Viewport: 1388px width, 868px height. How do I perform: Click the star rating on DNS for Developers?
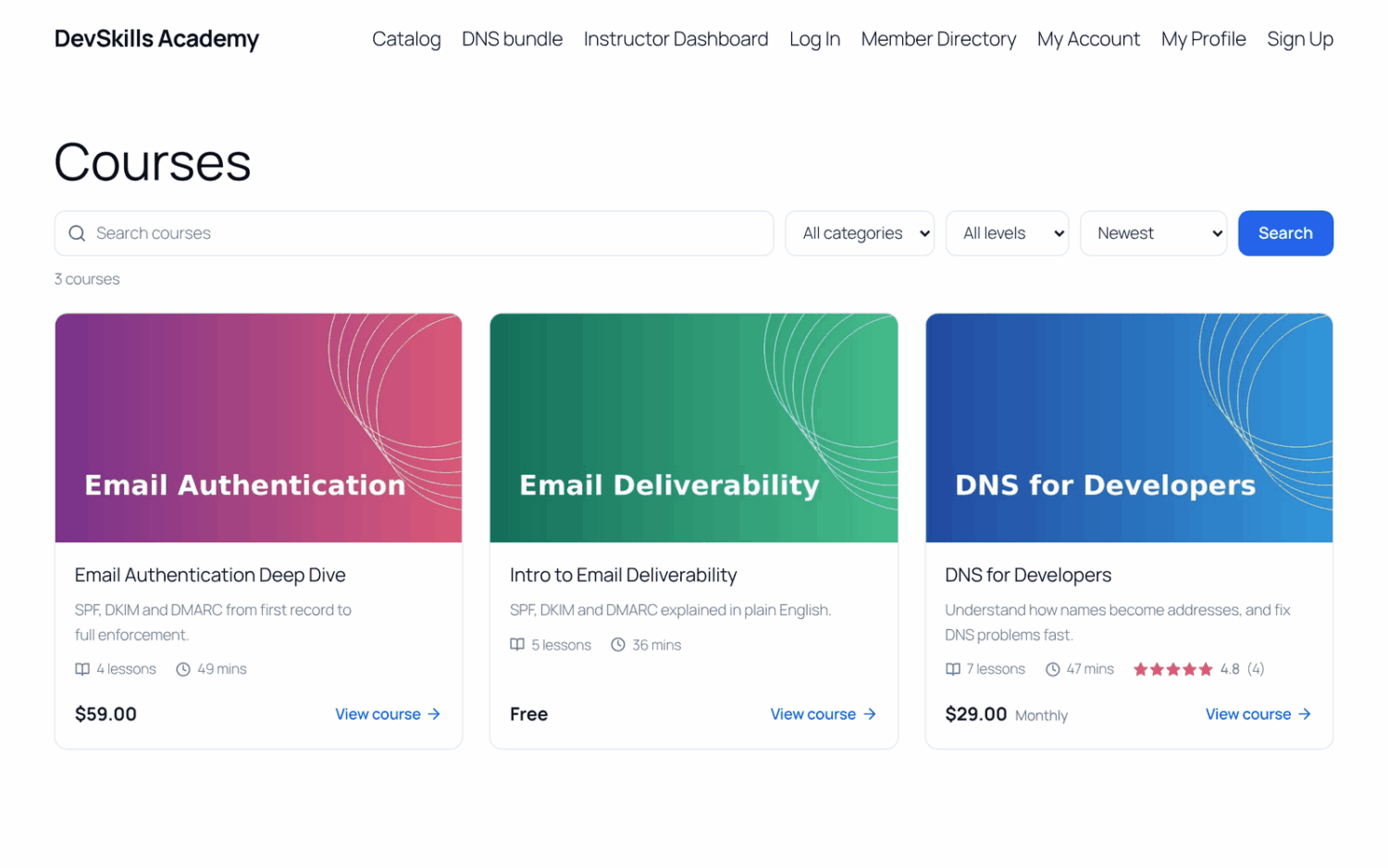[1173, 669]
